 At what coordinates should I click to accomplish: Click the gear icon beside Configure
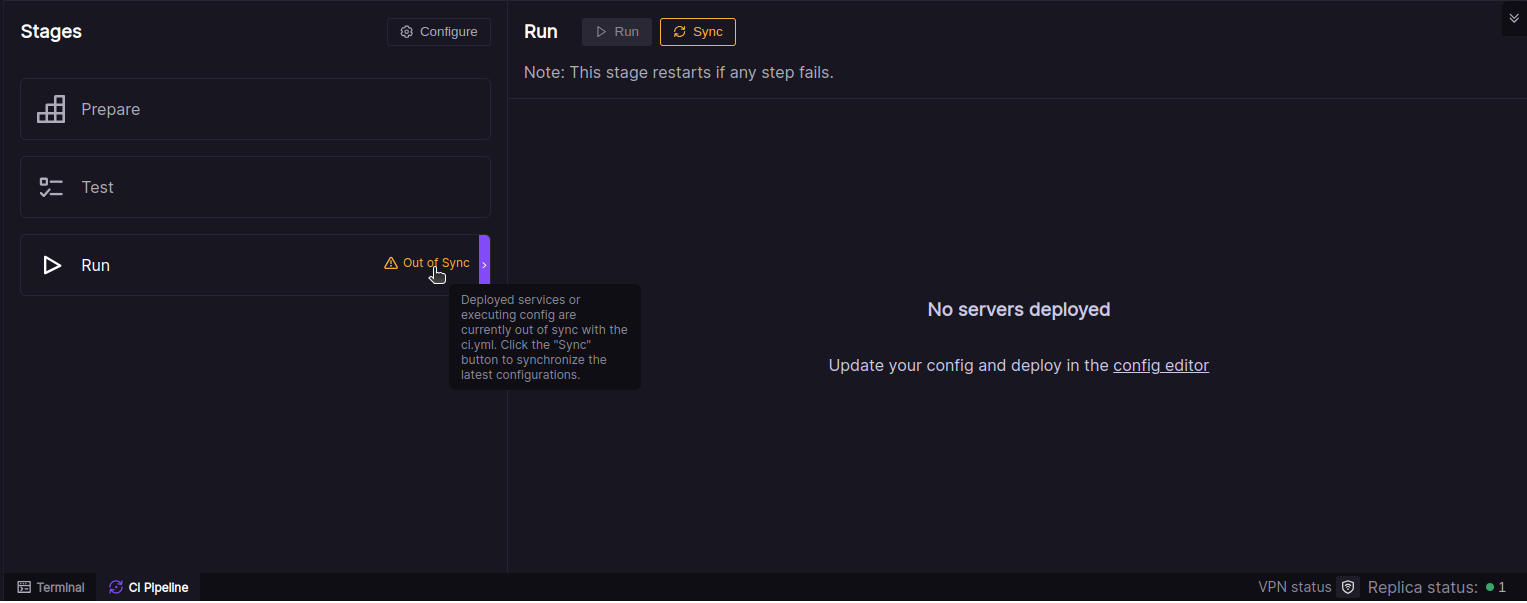click(406, 32)
